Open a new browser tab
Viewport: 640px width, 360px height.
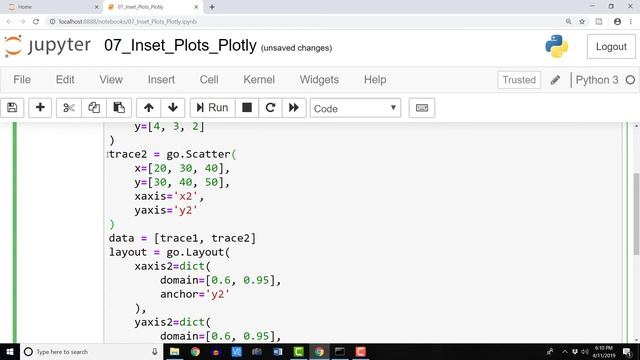click(212, 7)
